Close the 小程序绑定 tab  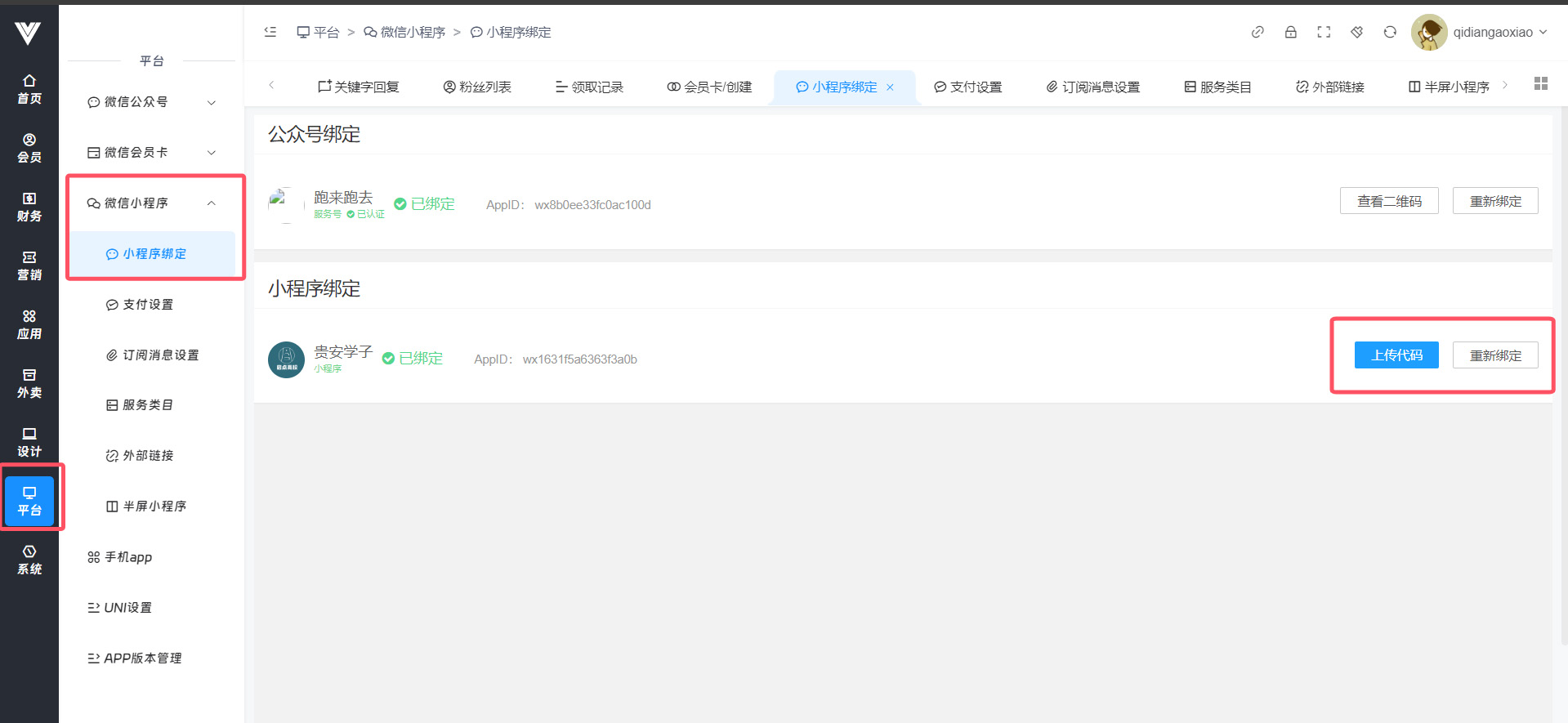coord(890,87)
